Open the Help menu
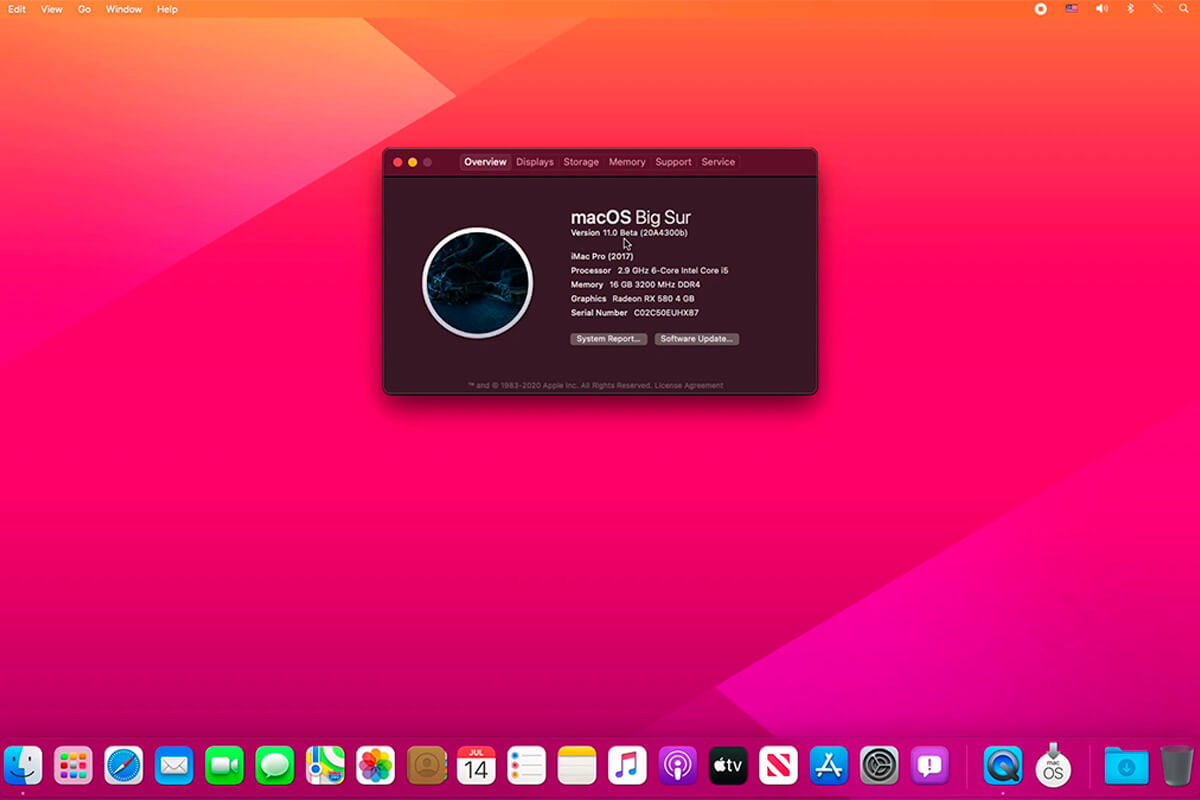The width and height of the screenshot is (1200, 800). tap(167, 9)
